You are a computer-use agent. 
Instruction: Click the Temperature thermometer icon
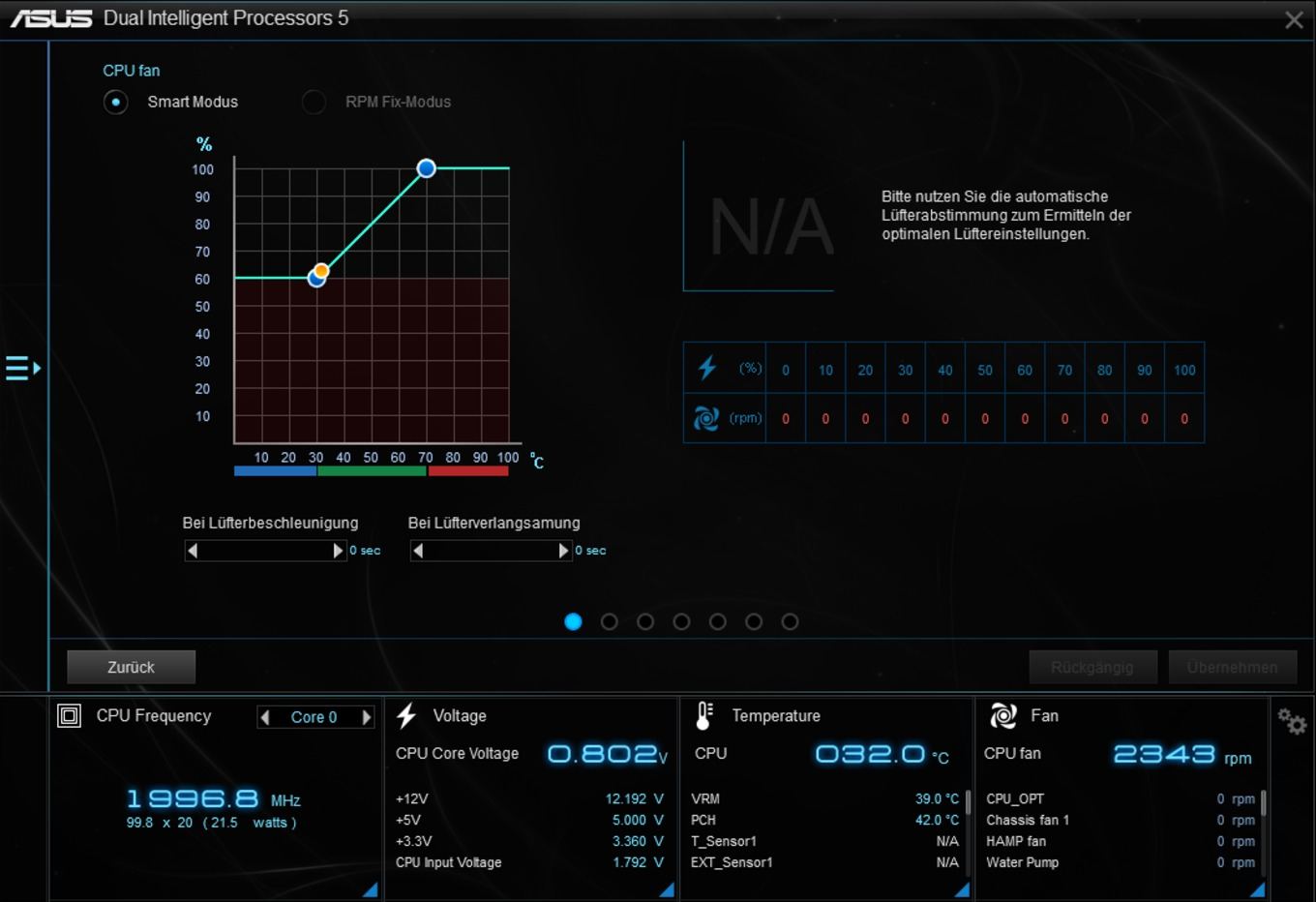point(704,715)
